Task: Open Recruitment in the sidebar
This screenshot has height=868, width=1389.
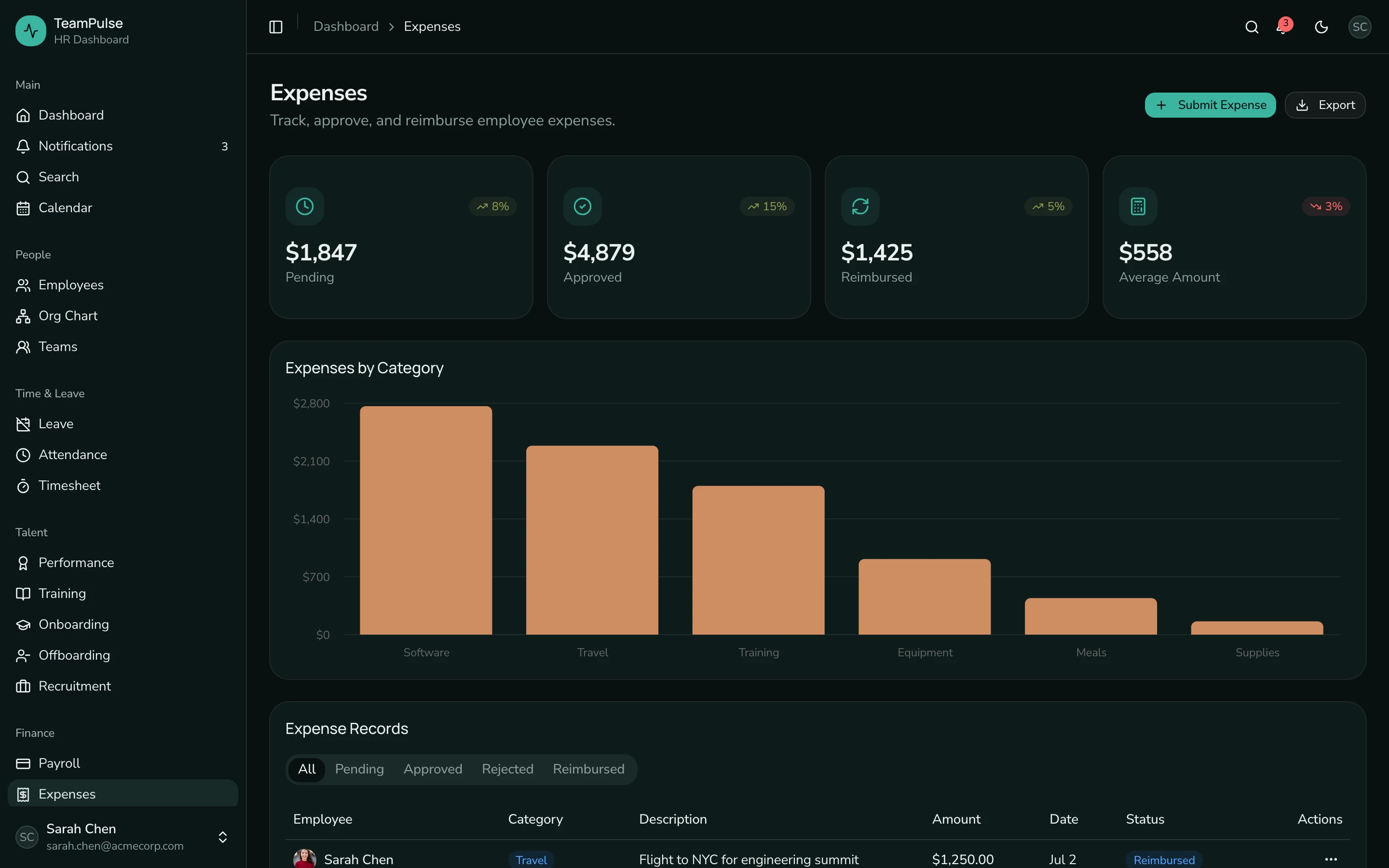Action: click(123, 686)
